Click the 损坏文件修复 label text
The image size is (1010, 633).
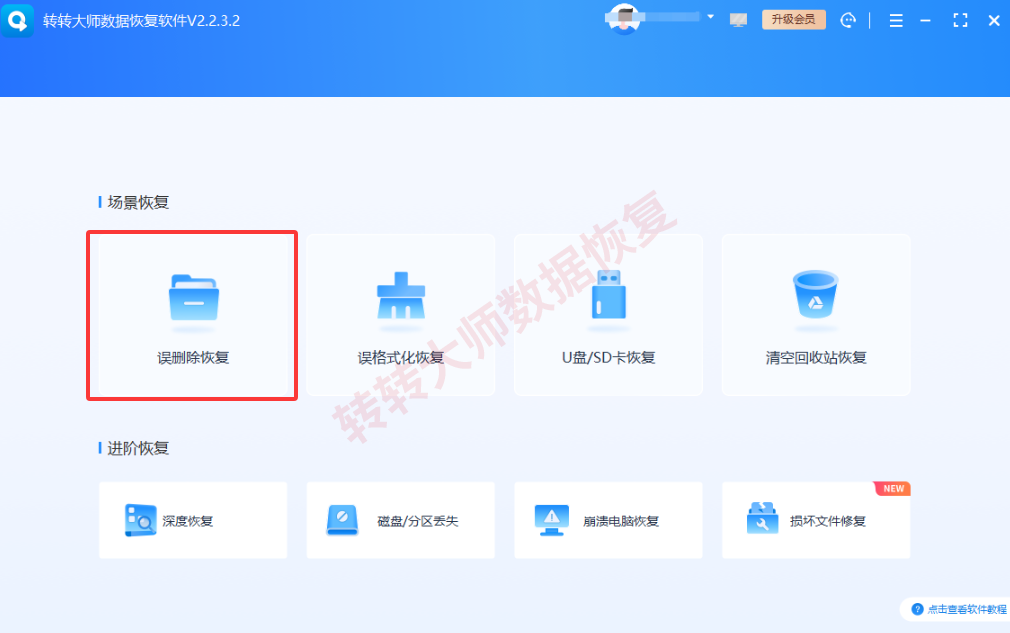coord(828,521)
